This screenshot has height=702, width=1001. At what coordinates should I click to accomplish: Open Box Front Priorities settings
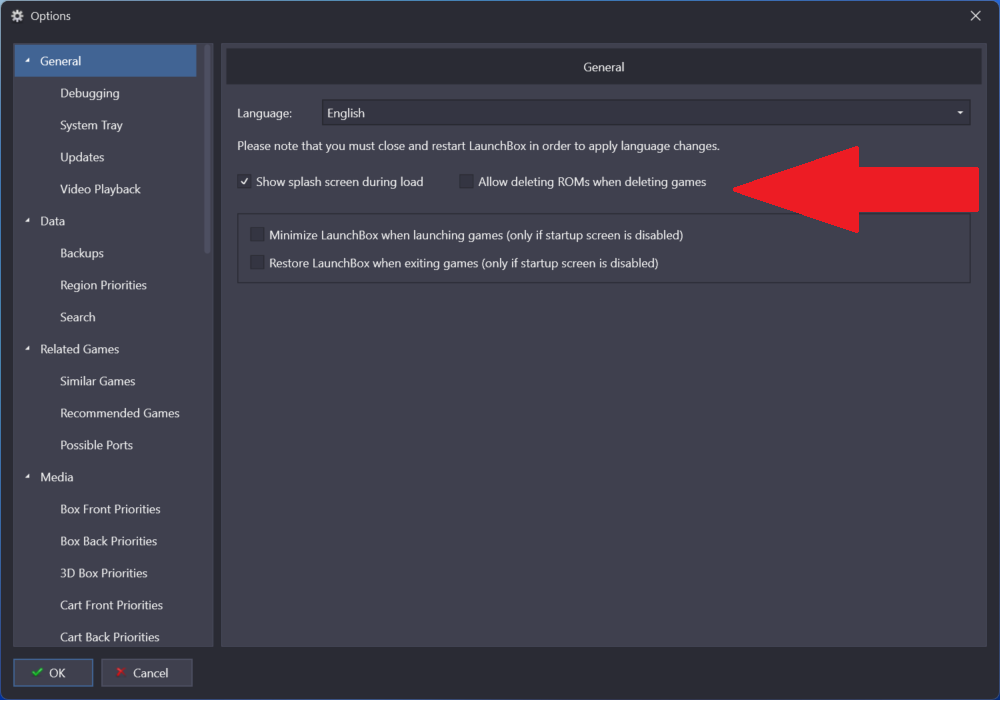110,509
